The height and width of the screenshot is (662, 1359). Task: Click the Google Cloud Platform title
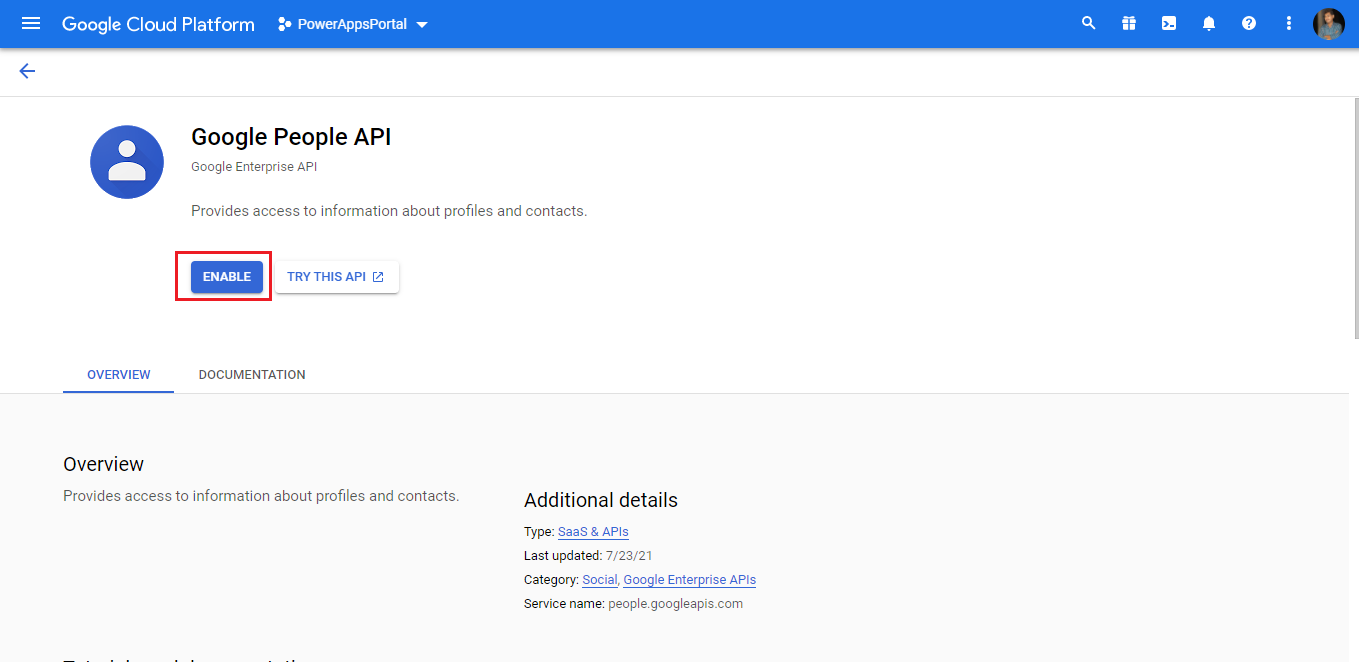click(158, 24)
